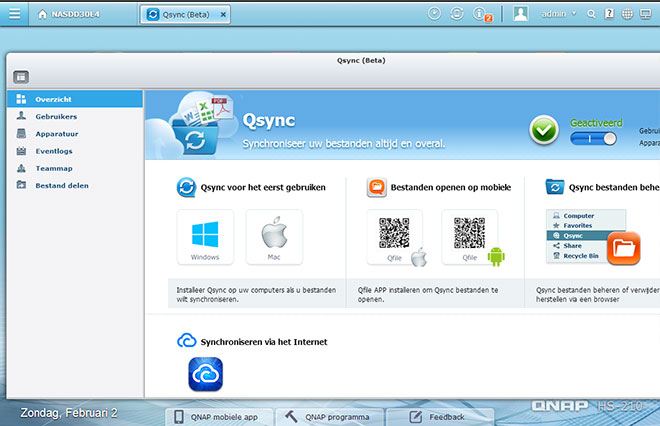Download Qsync for Windows
The width and height of the screenshot is (660, 426).
(x=205, y=237)
